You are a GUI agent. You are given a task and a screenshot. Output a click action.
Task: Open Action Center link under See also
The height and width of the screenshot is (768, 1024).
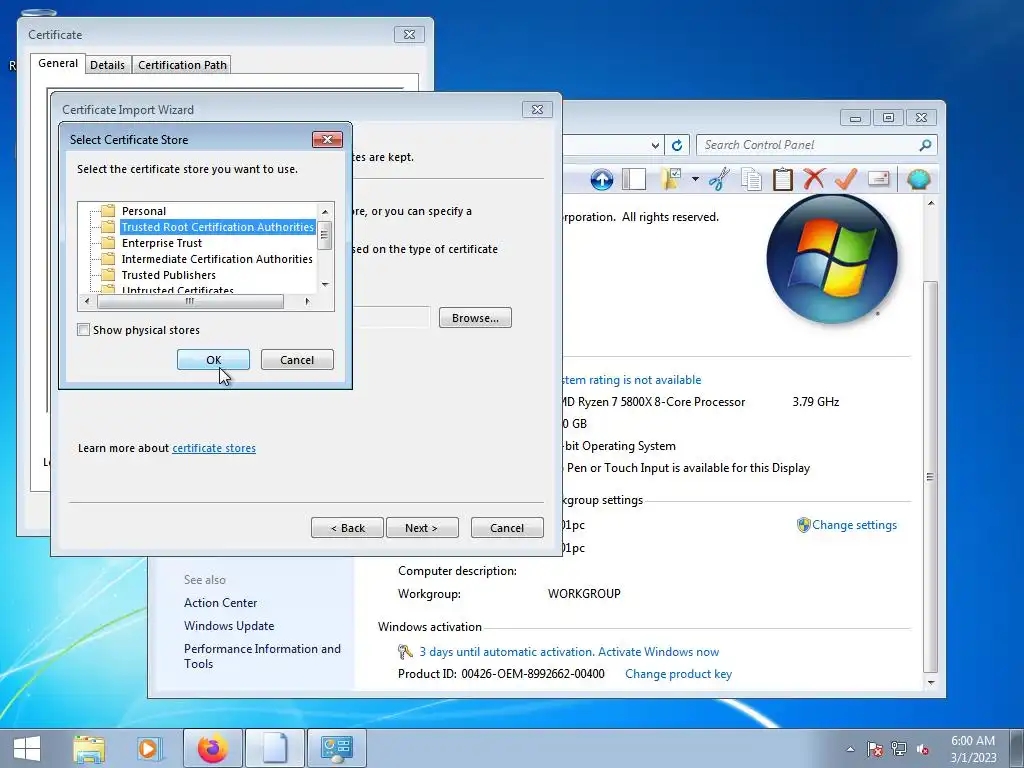pyautogui.click(x=220, y=603)
